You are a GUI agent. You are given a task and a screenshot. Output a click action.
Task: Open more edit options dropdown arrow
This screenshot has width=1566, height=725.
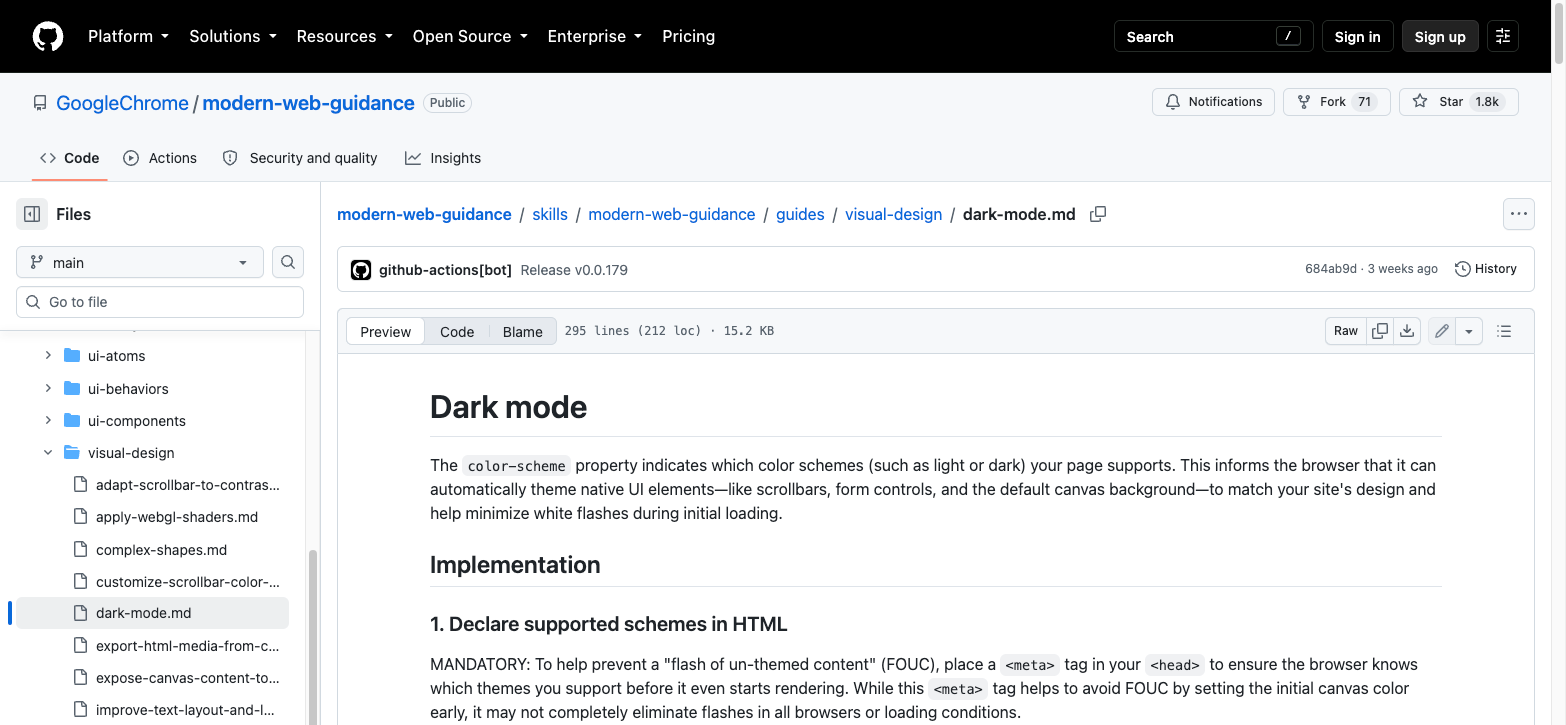[x=1468, y=331]
